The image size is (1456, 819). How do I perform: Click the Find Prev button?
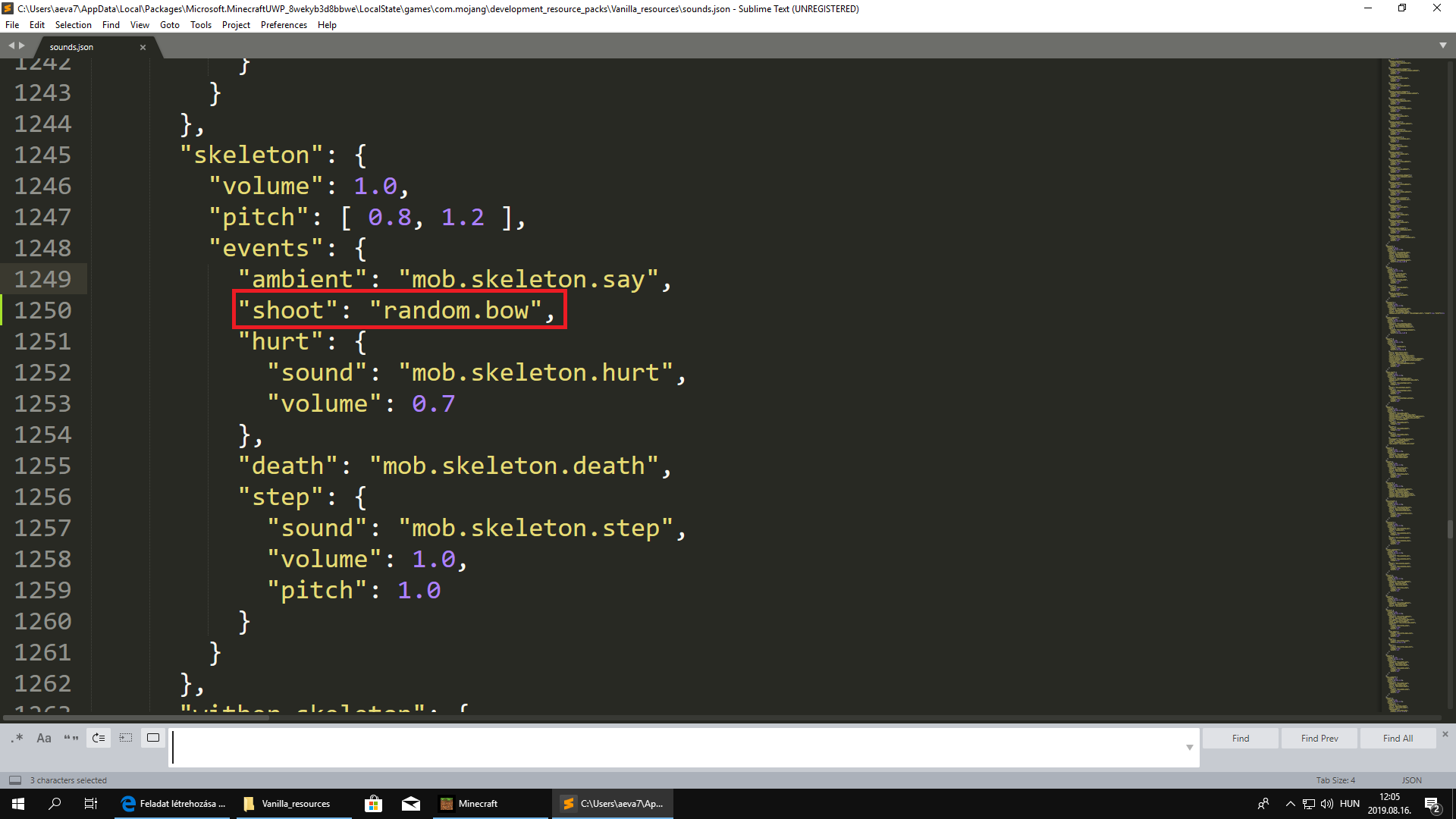pyautogui.click(x=1319, y=738)
